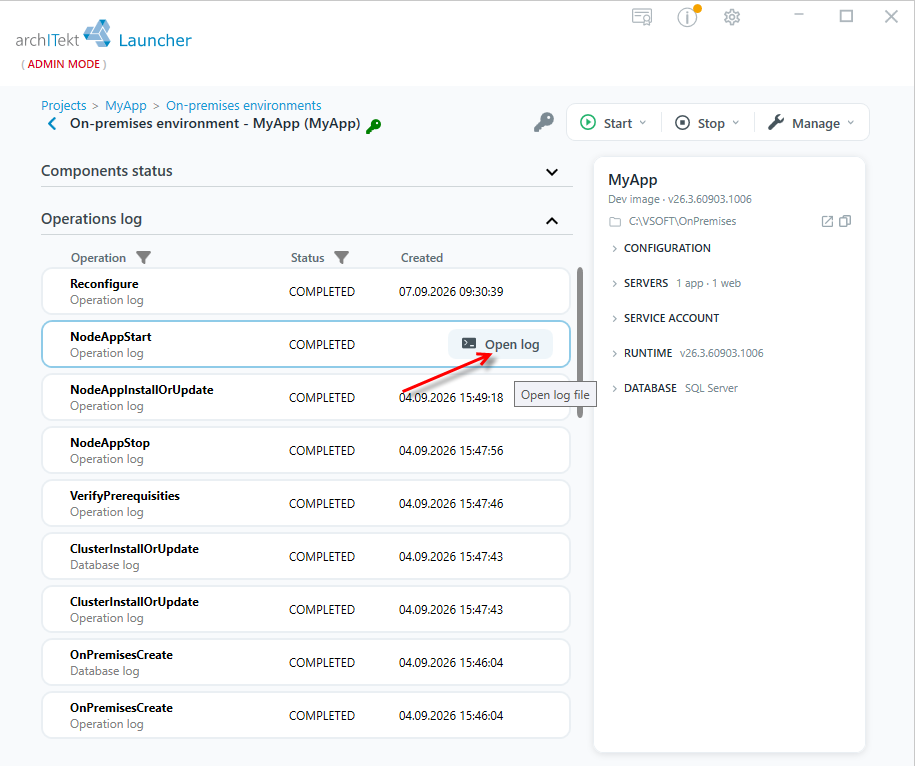The width and height of the screenshot is (915, 766).
Task: Click the folder icon next to C:\VSOFT\OnPremises
Action: (x=615, y=222)
